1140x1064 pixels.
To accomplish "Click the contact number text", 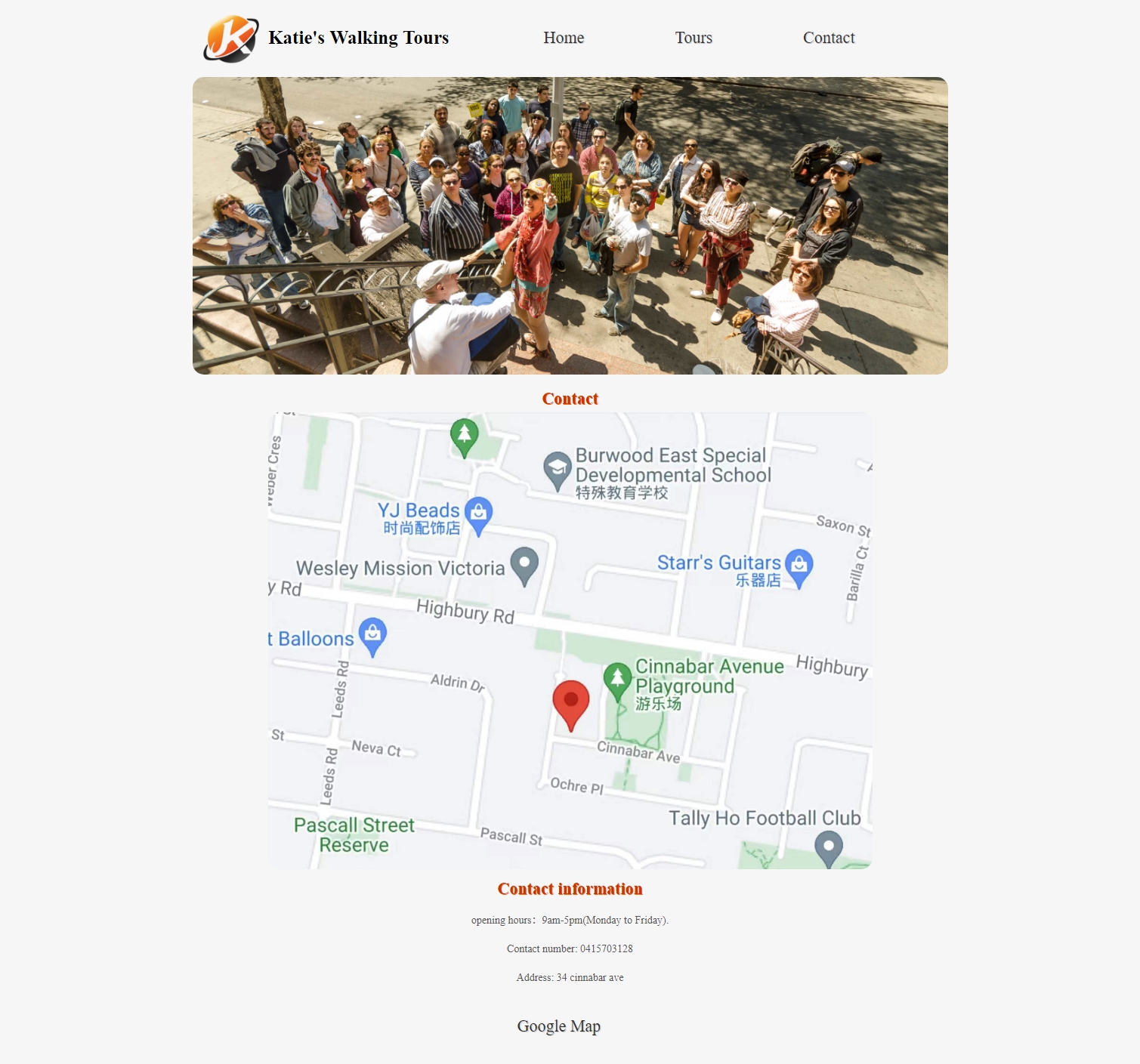I will pos(570,948).
